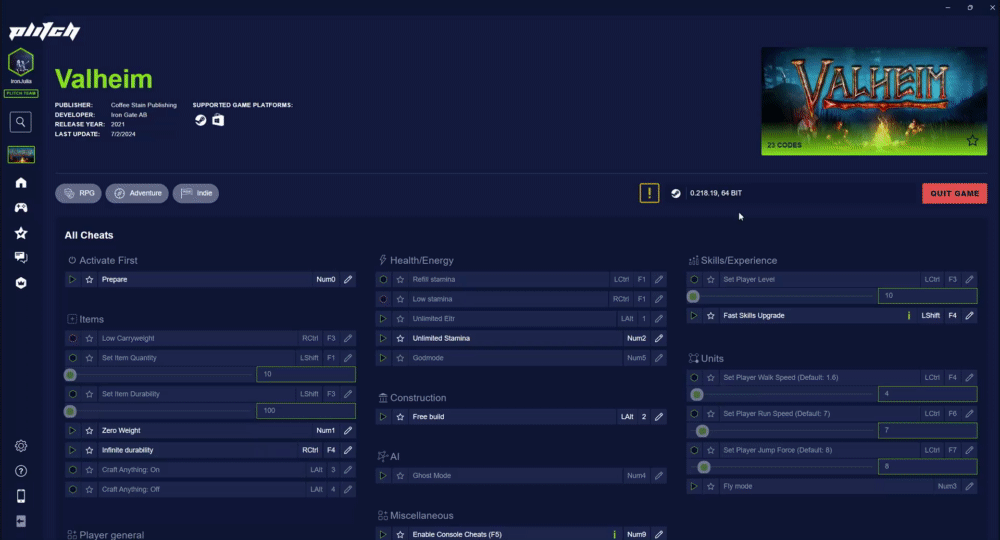Collapse the Activate First category header
The height and width of the screenshot is (540, 1000).
102,260
